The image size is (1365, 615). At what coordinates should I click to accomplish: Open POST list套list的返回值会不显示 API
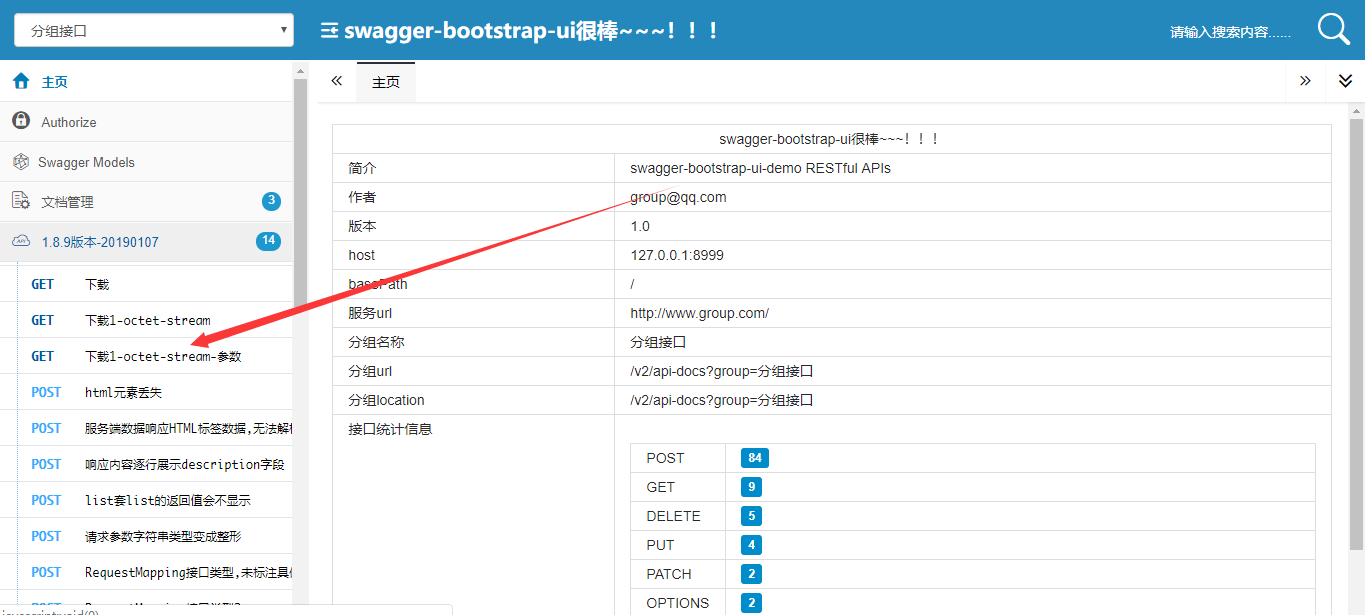point(146,500)
